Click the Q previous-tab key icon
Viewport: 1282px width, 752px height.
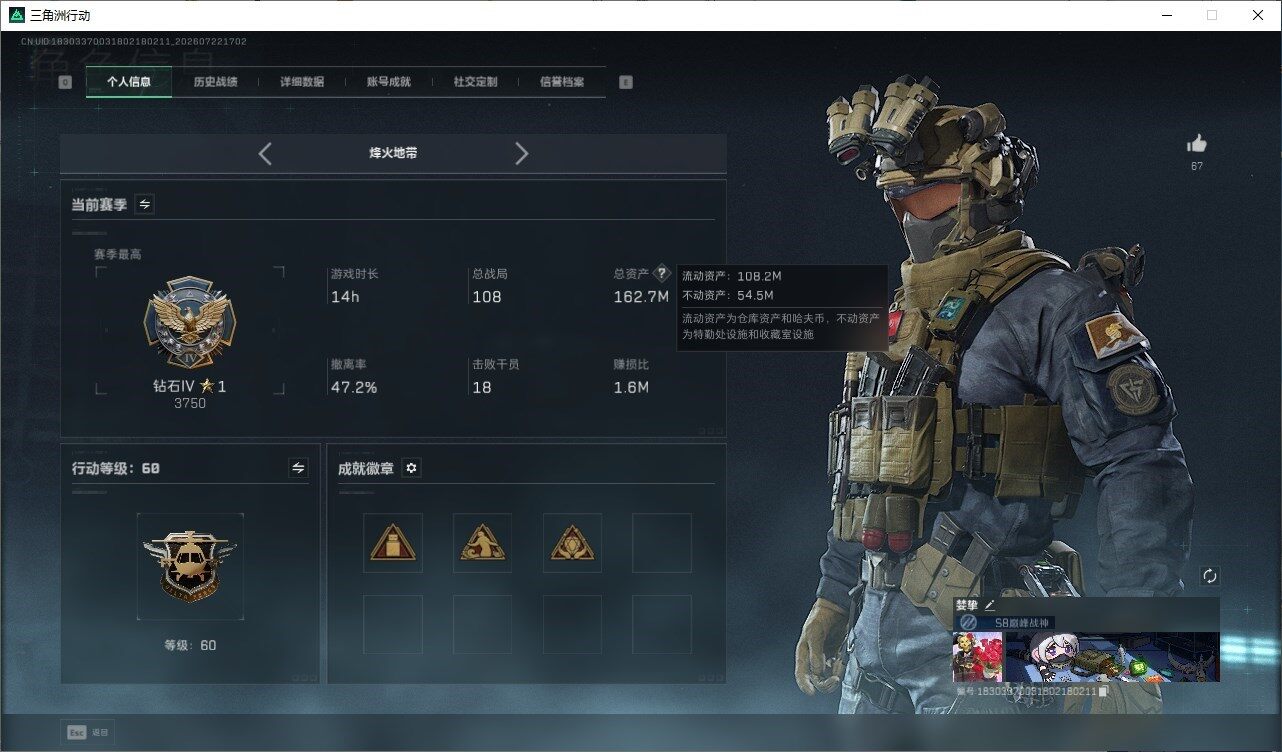click(x=65, y=82)
